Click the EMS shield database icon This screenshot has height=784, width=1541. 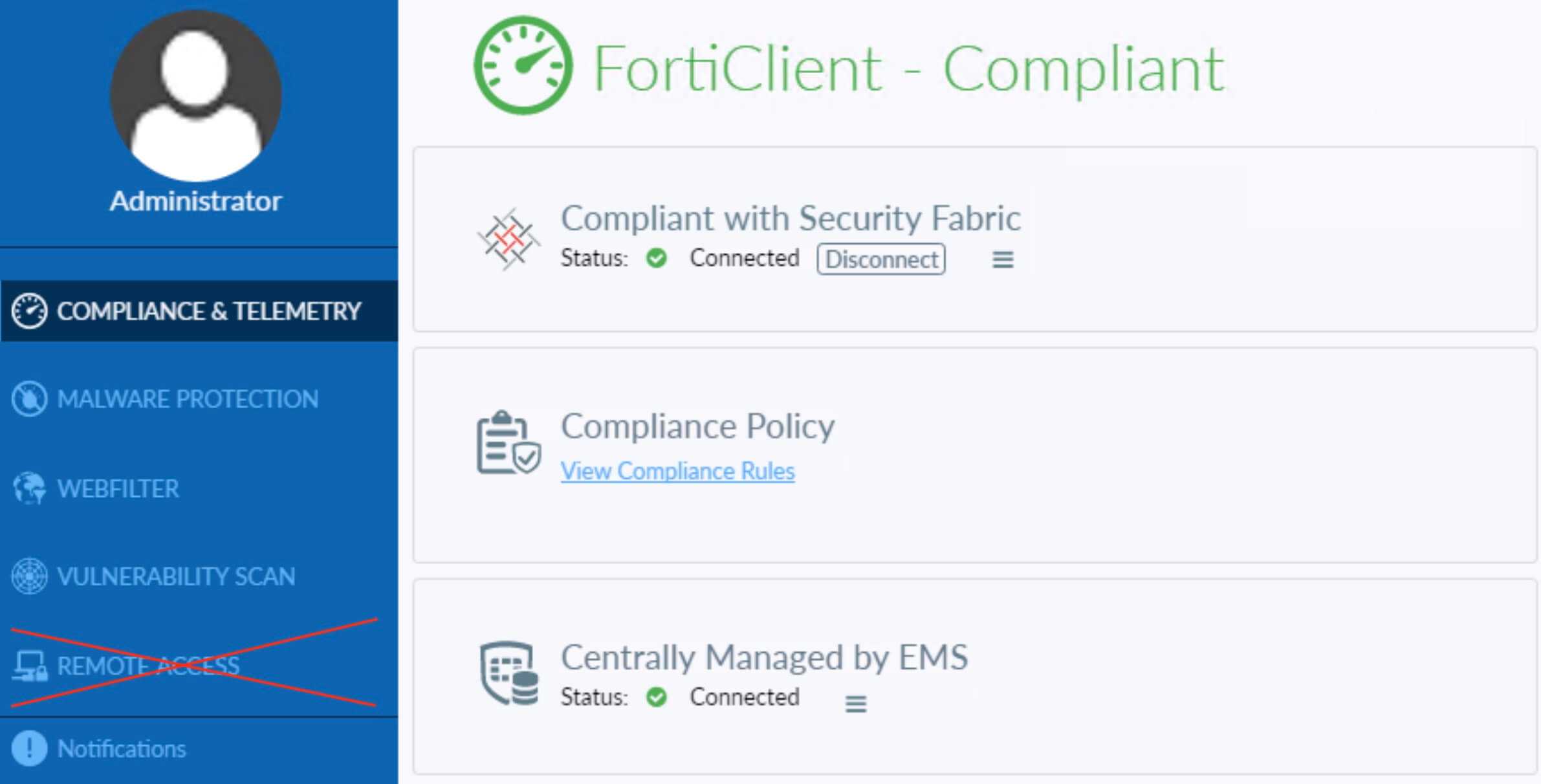509,673
